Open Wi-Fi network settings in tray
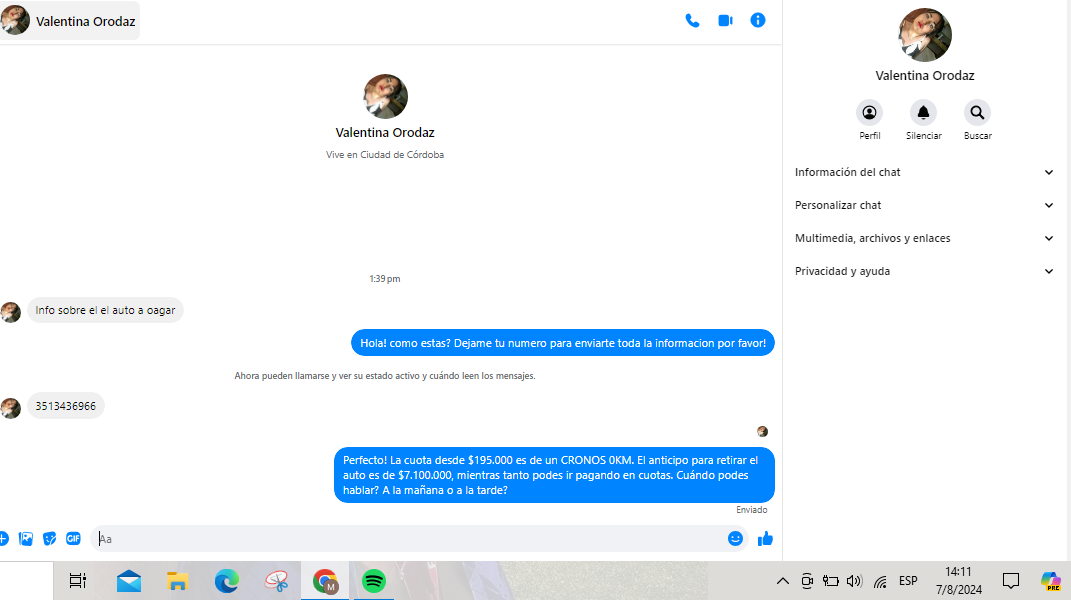 (880, 582)
